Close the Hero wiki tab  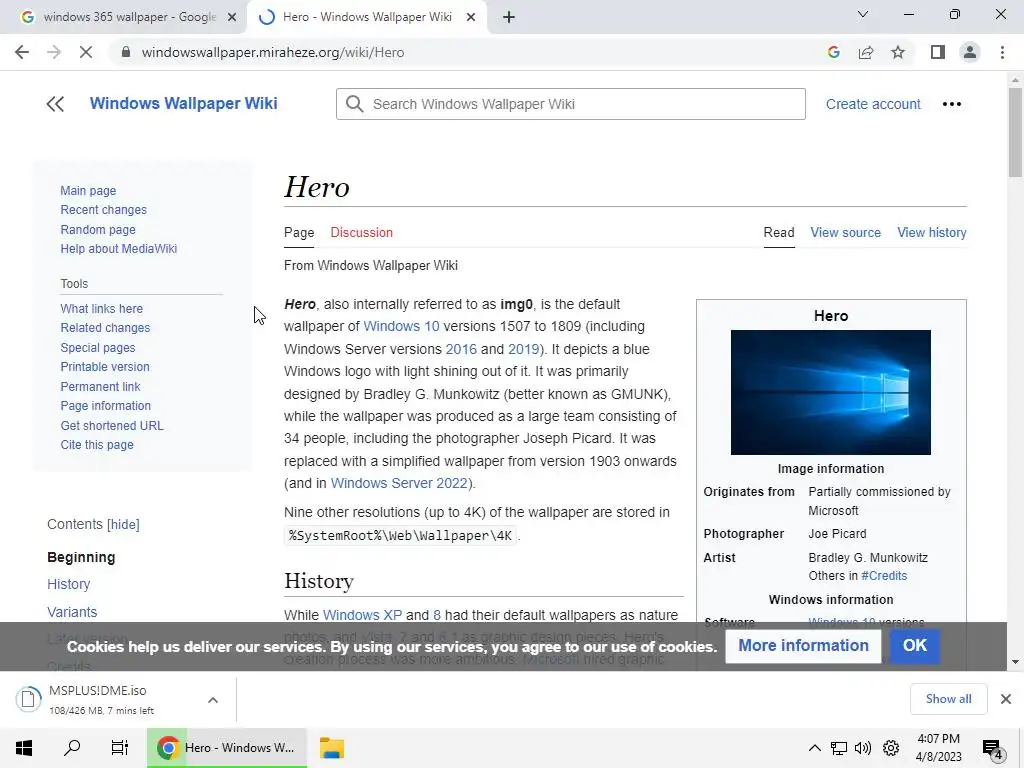471,18
